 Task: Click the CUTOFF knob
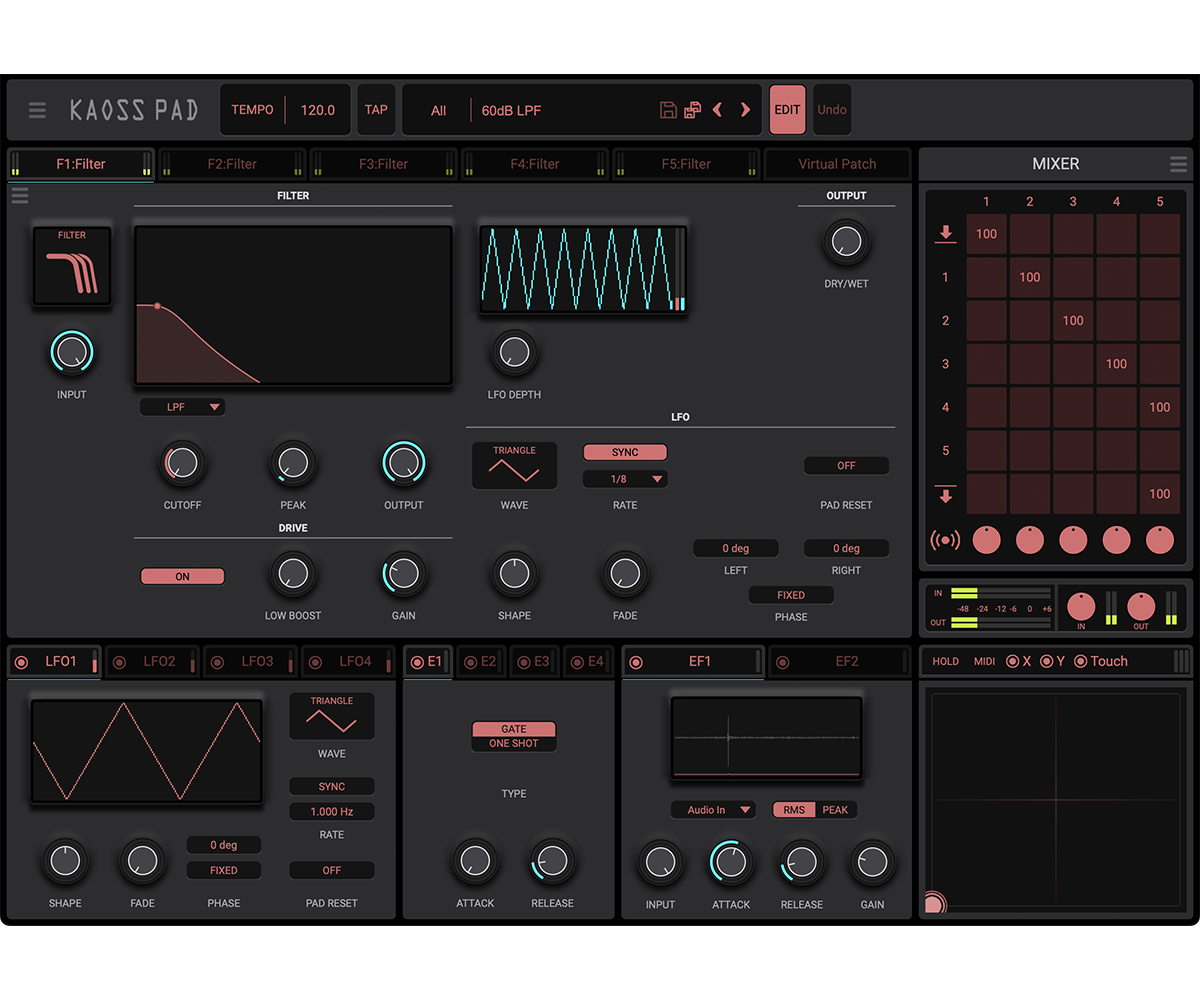(x=182, y=463)
